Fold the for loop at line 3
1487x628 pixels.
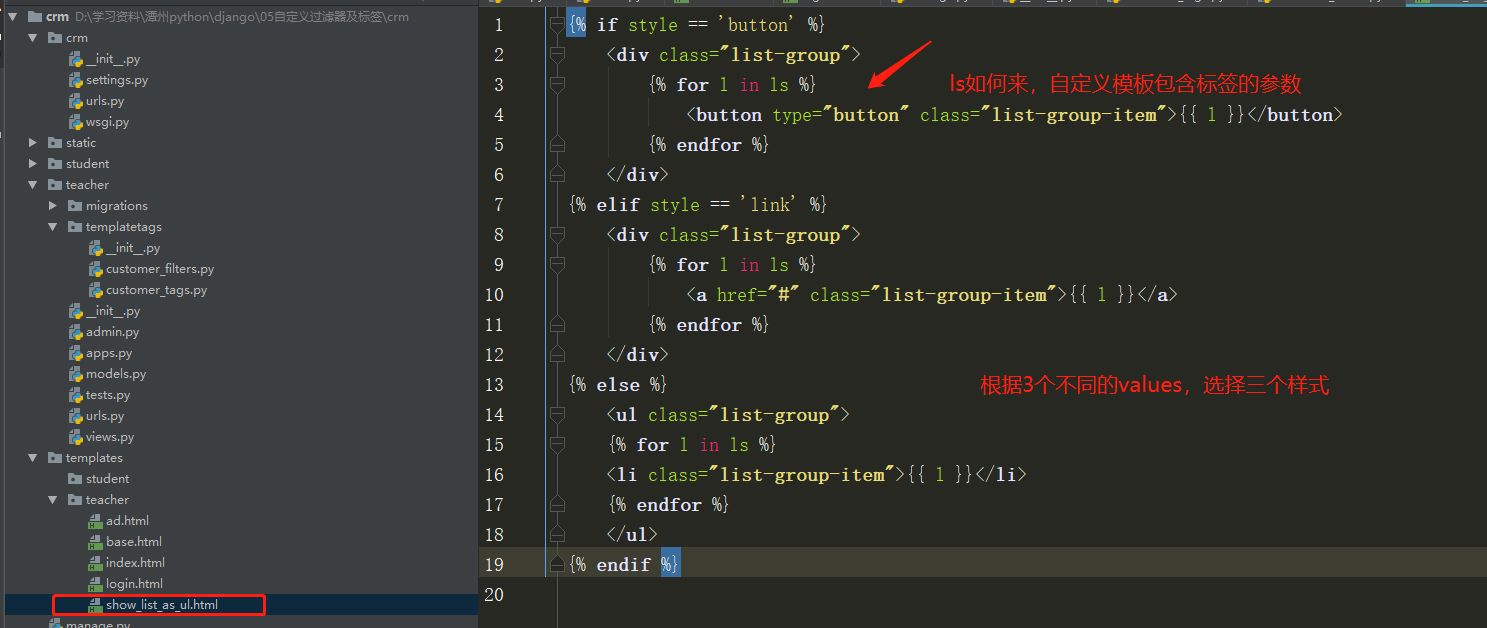[558, 85]
